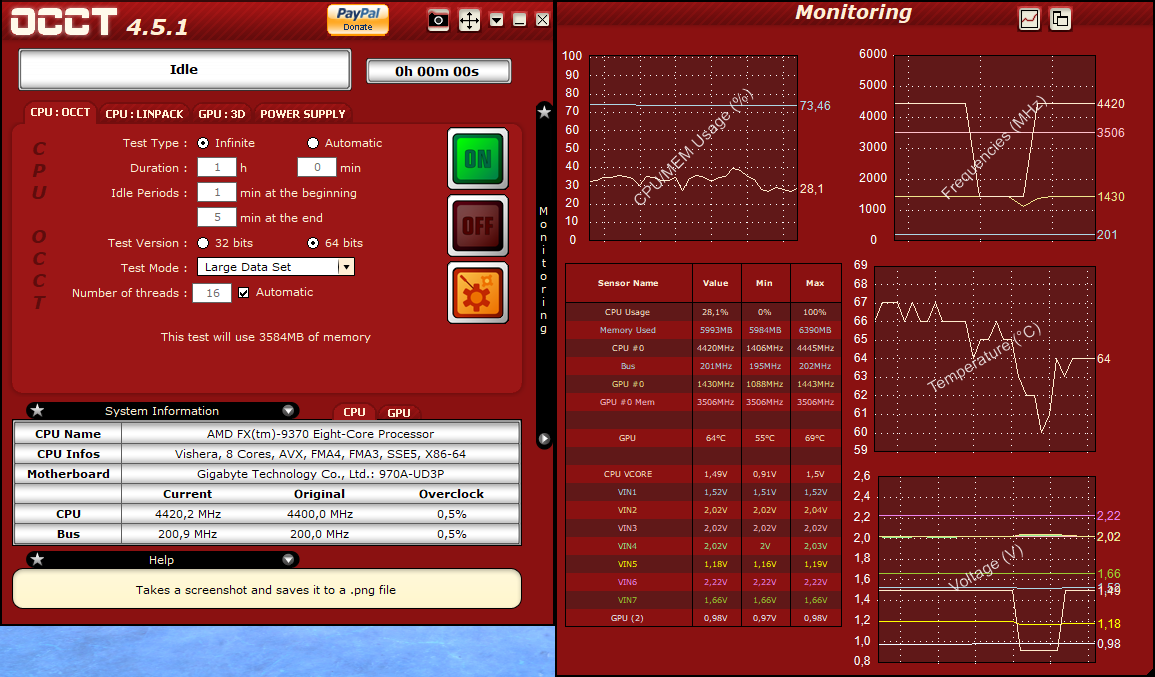Open the title bar dropdown arrow menu
Viewport: 1155px width, 677px height.
pyautogui.click(x=496, y=20)
